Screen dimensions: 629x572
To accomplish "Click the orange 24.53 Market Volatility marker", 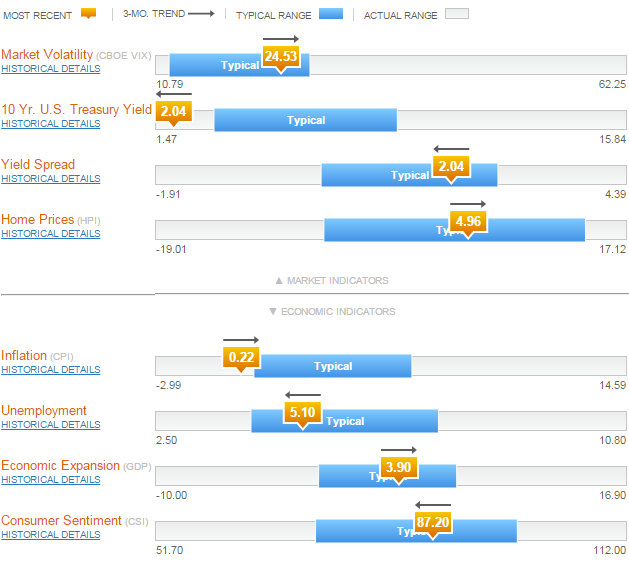I will (x=281, y=57).
